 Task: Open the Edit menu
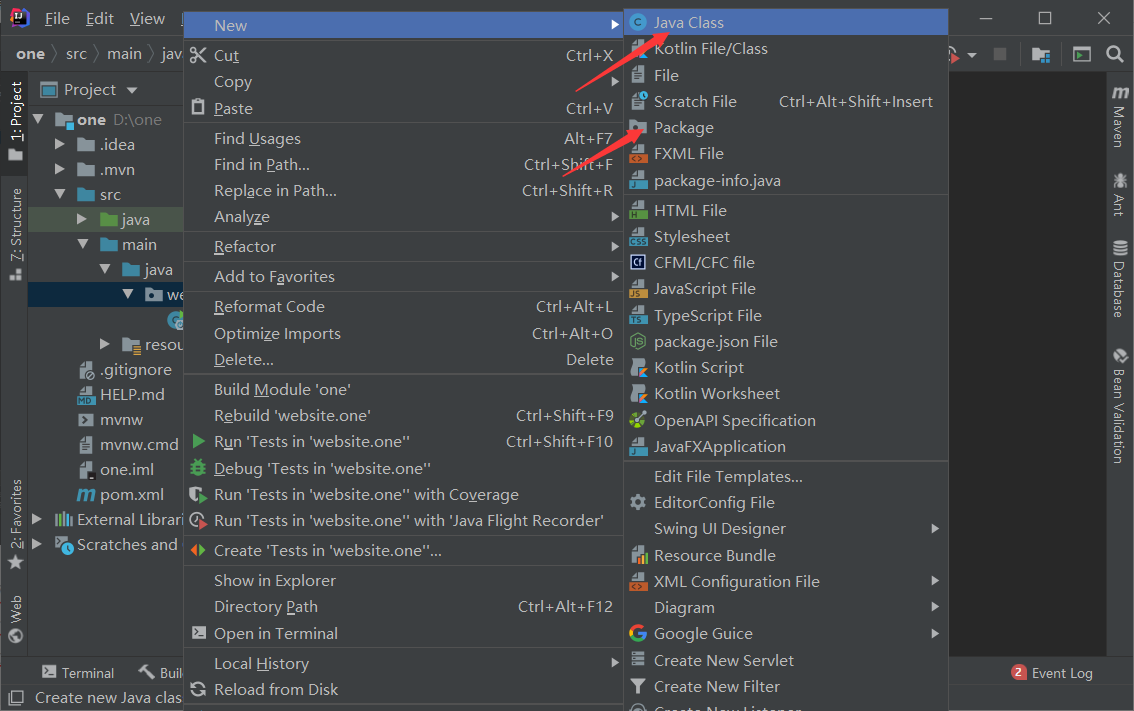click(x=100, y=19)
